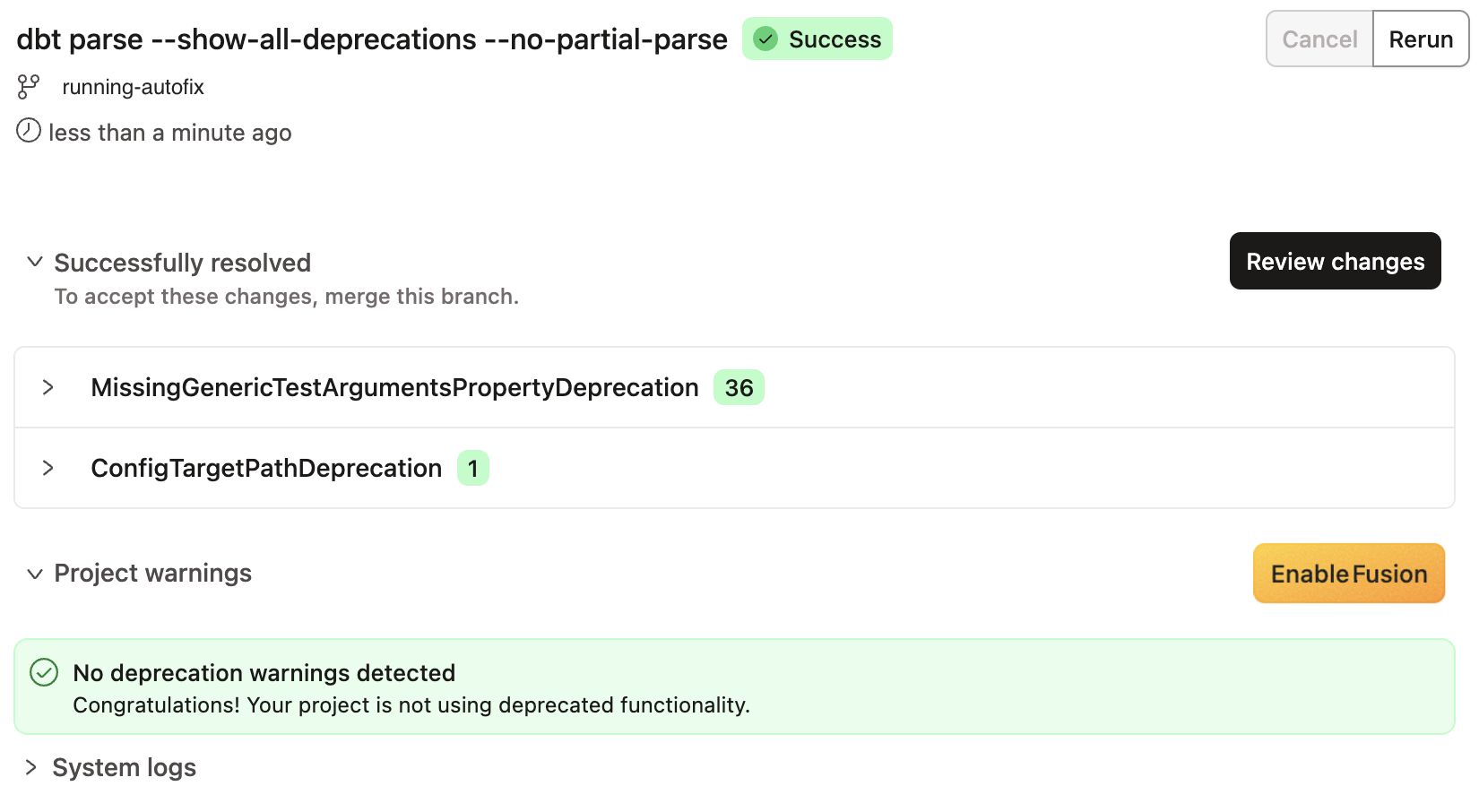
Task: Click the Success status pill
Action: (817, 39)
